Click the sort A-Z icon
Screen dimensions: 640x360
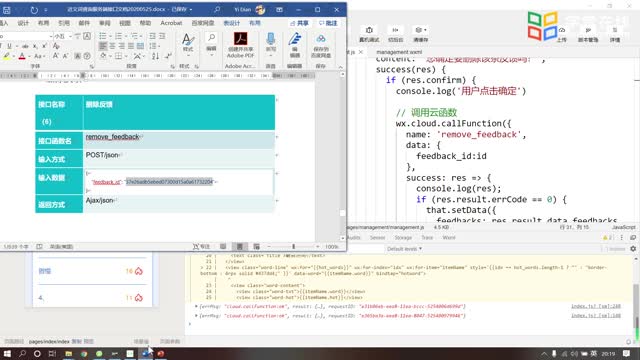click(x=156, y=56)
